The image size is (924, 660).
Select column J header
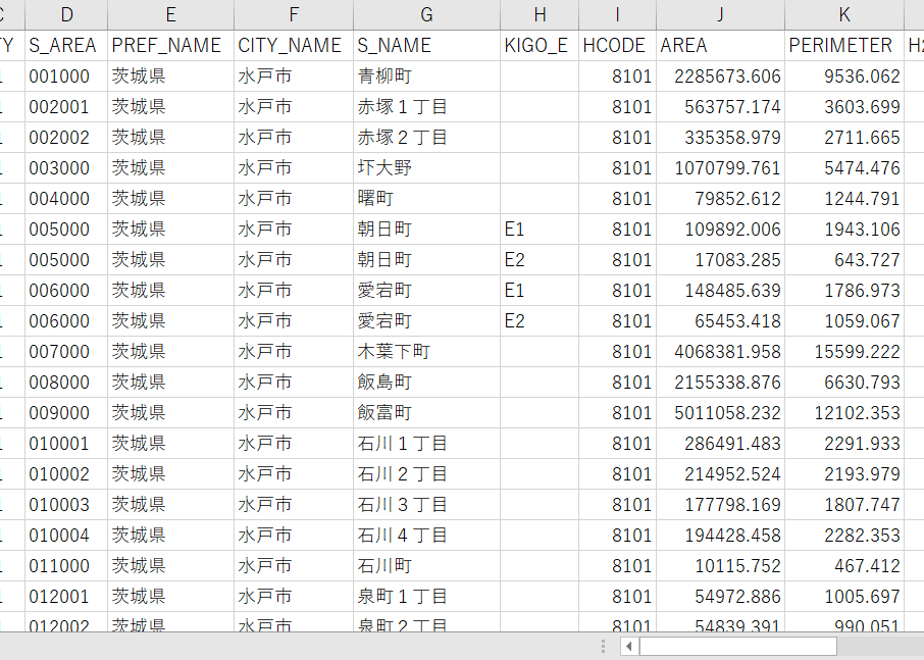coord(720,15)
